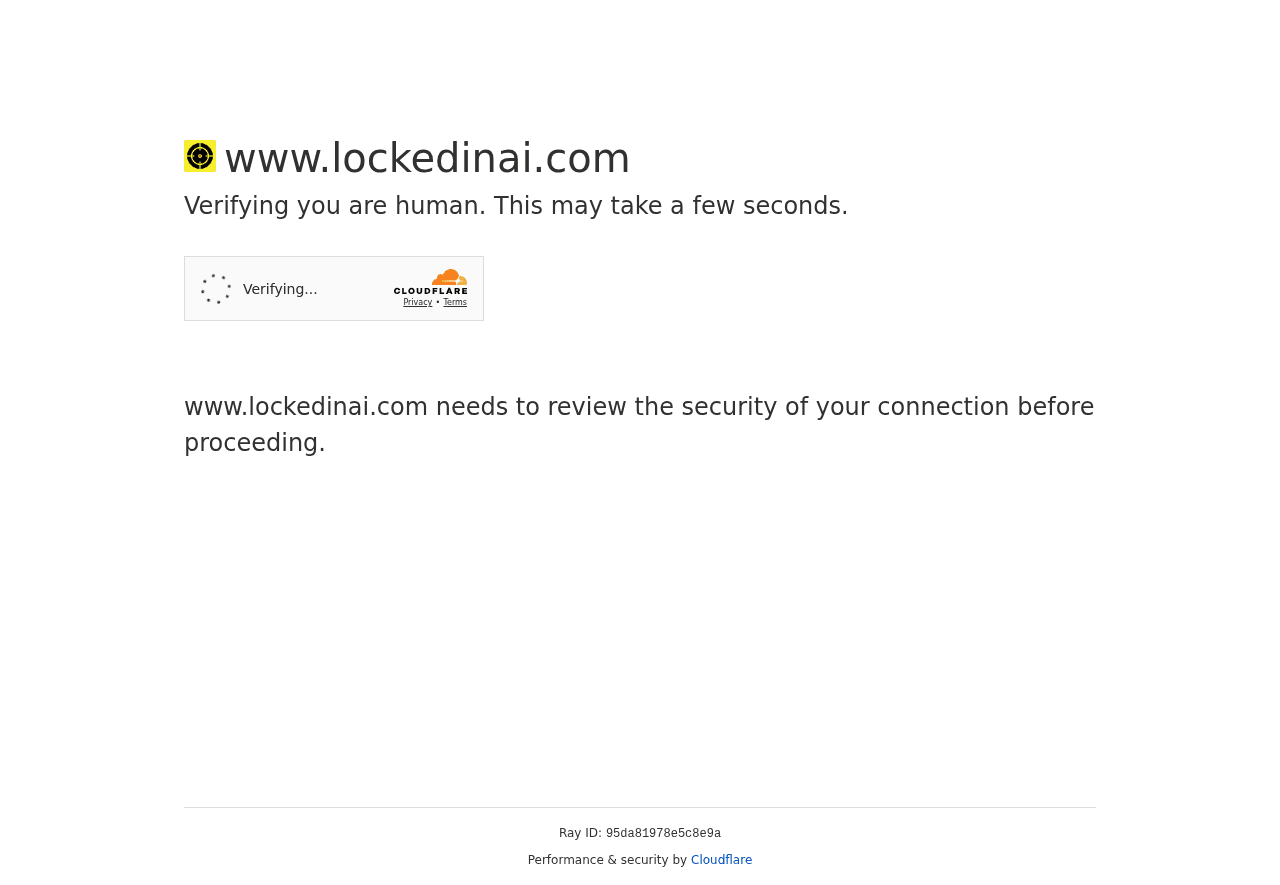Click the www.lockedinai.com heading

pos(427,158)
